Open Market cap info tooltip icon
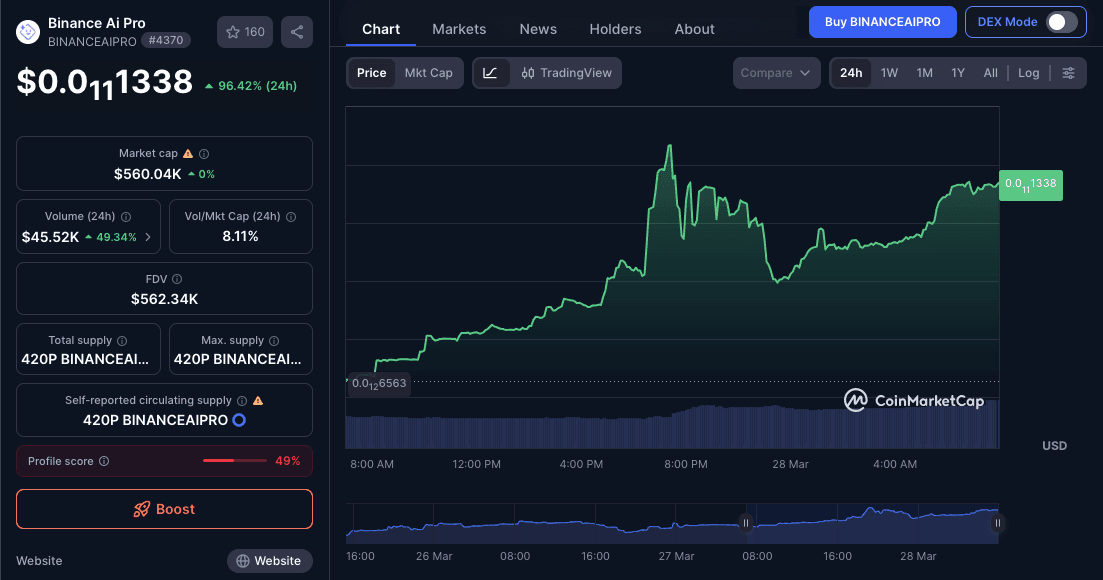 point(204,153)
